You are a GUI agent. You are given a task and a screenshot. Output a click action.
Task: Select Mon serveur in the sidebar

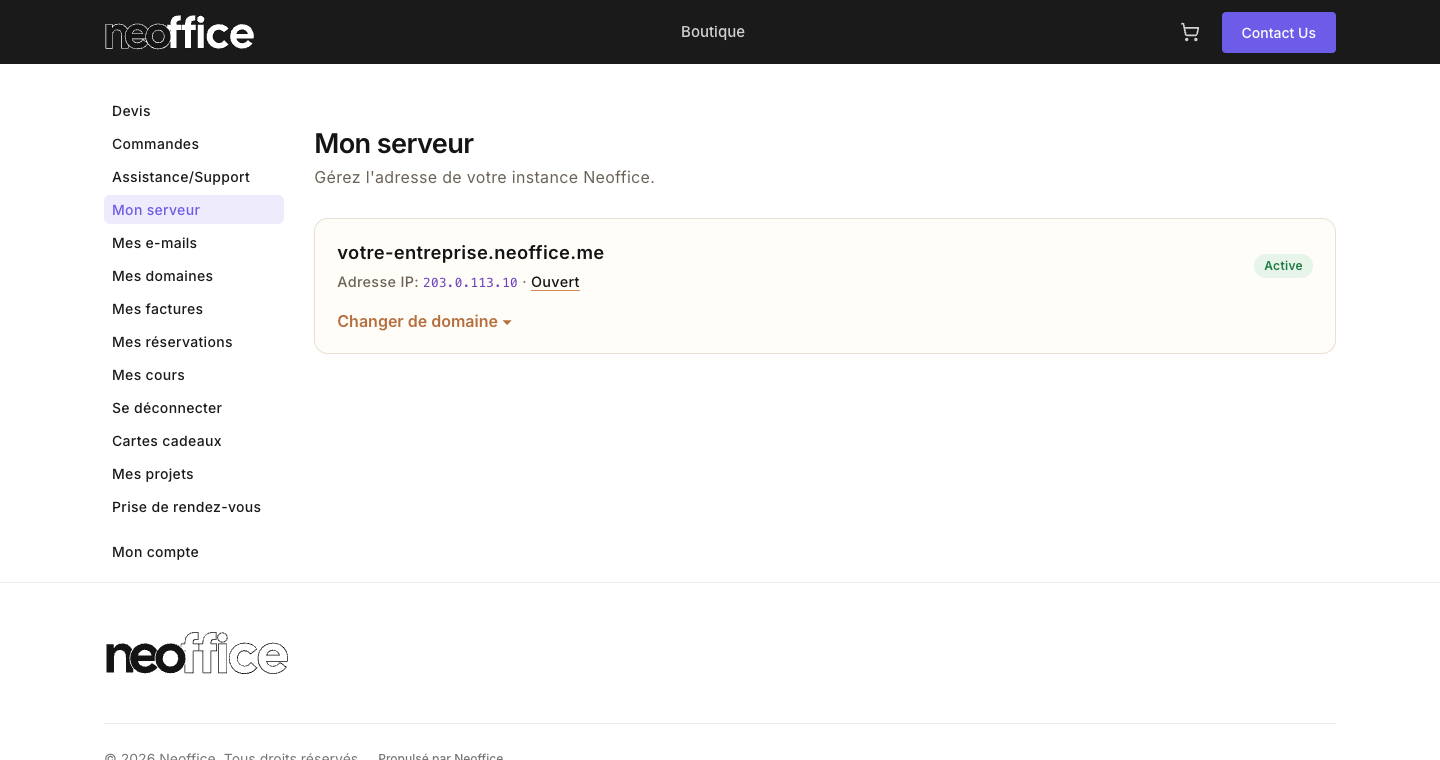tap(194, 210)
